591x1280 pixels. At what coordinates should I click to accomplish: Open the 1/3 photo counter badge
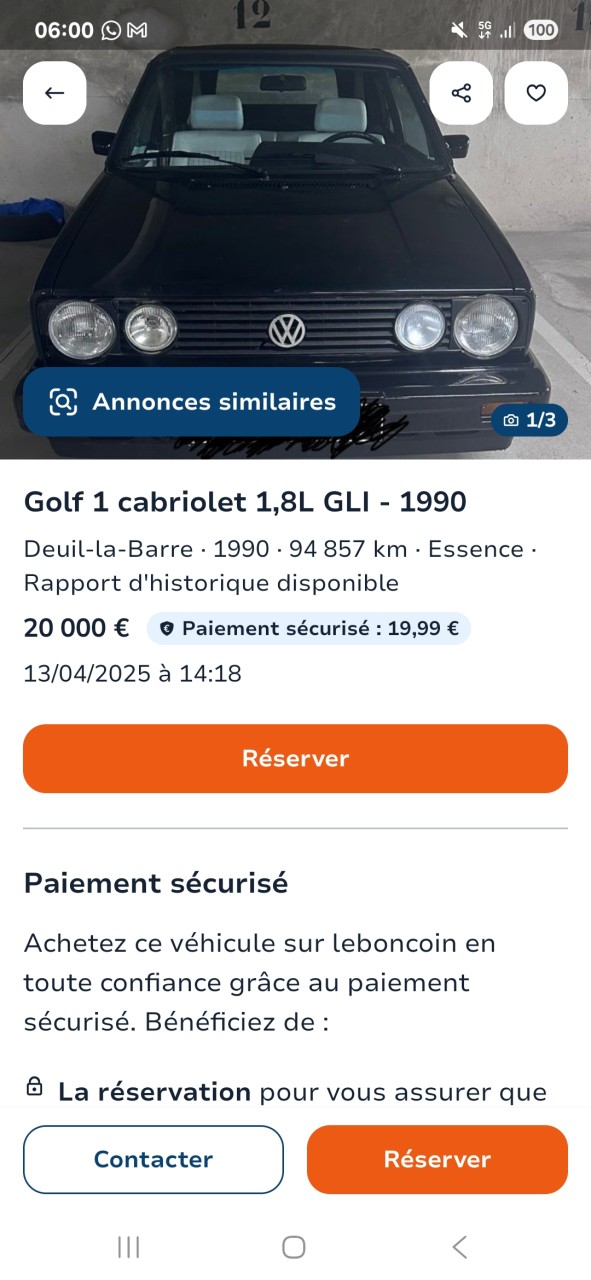[x=529, y=420]
